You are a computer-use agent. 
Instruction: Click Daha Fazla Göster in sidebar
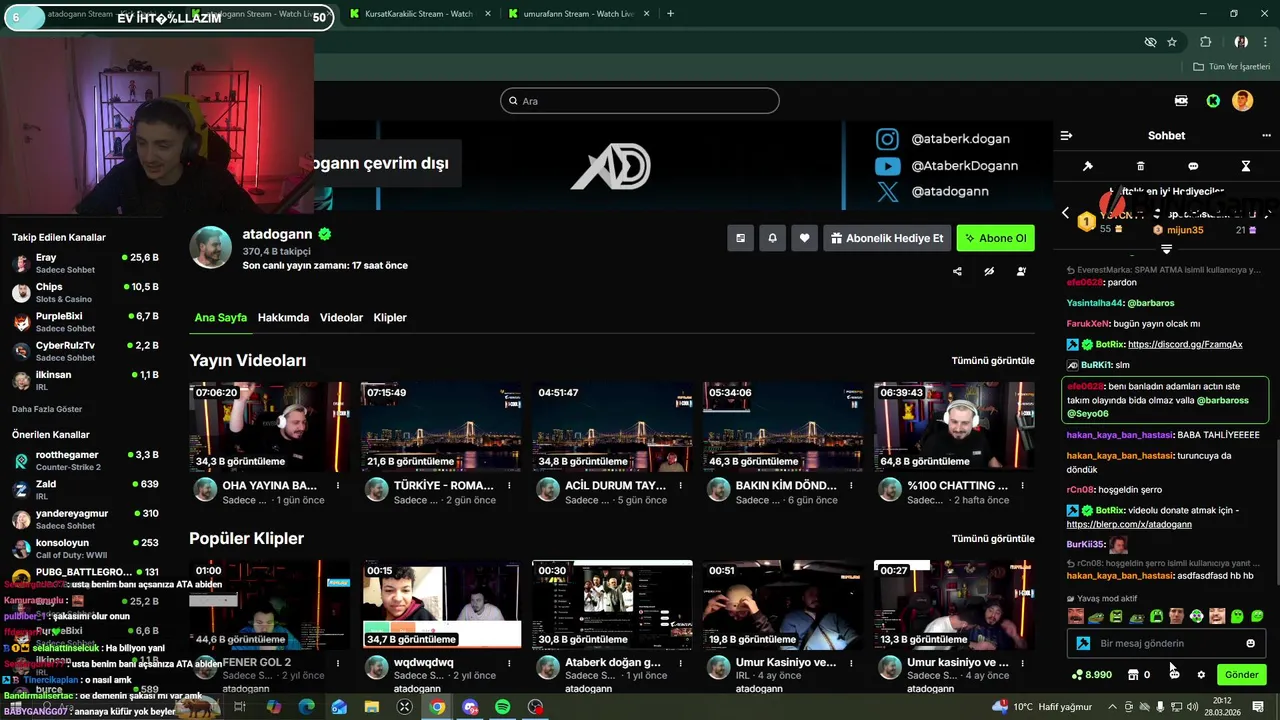47,409
